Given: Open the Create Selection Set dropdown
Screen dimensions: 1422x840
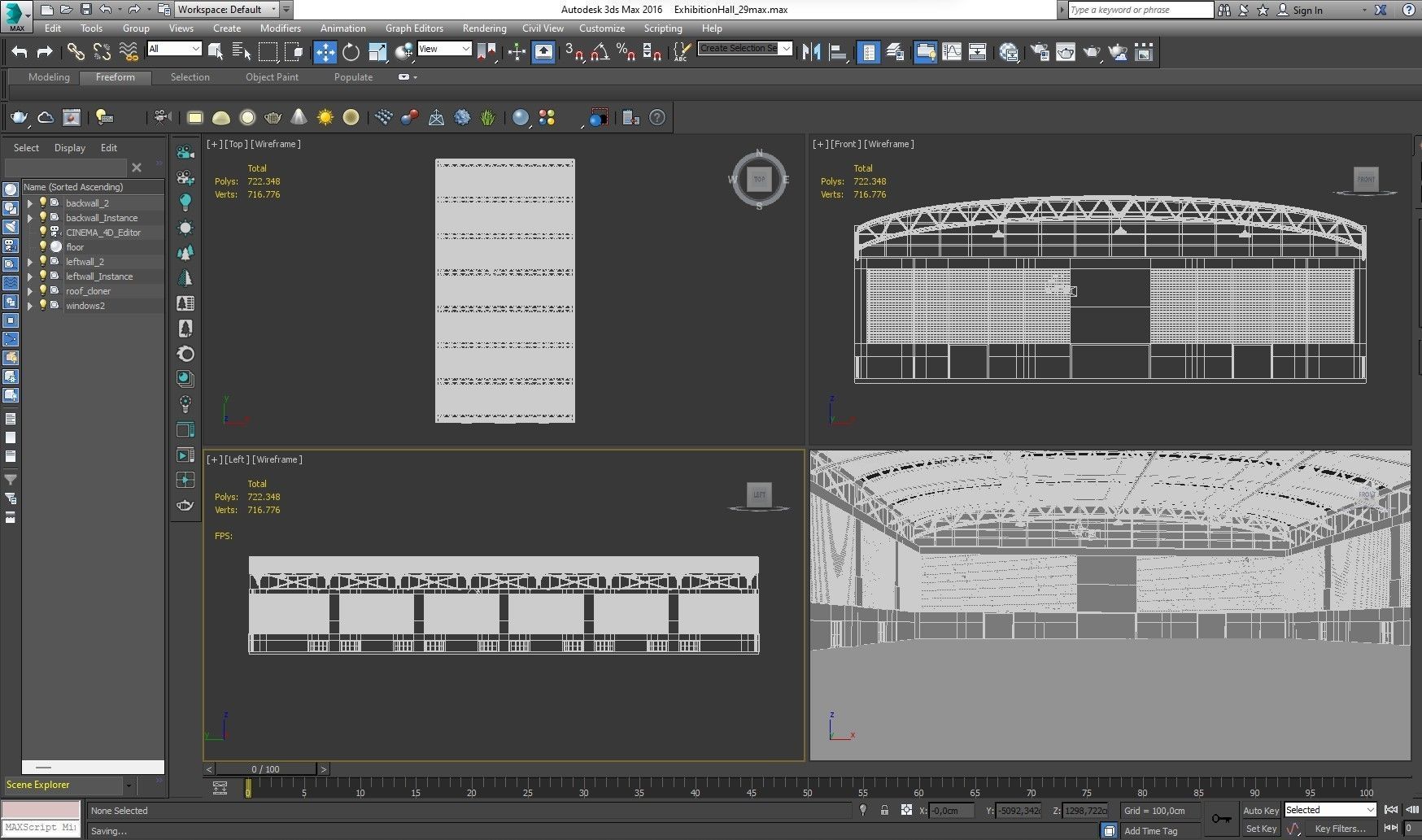Looking at the screenshot, I should [x=744, y=49].
